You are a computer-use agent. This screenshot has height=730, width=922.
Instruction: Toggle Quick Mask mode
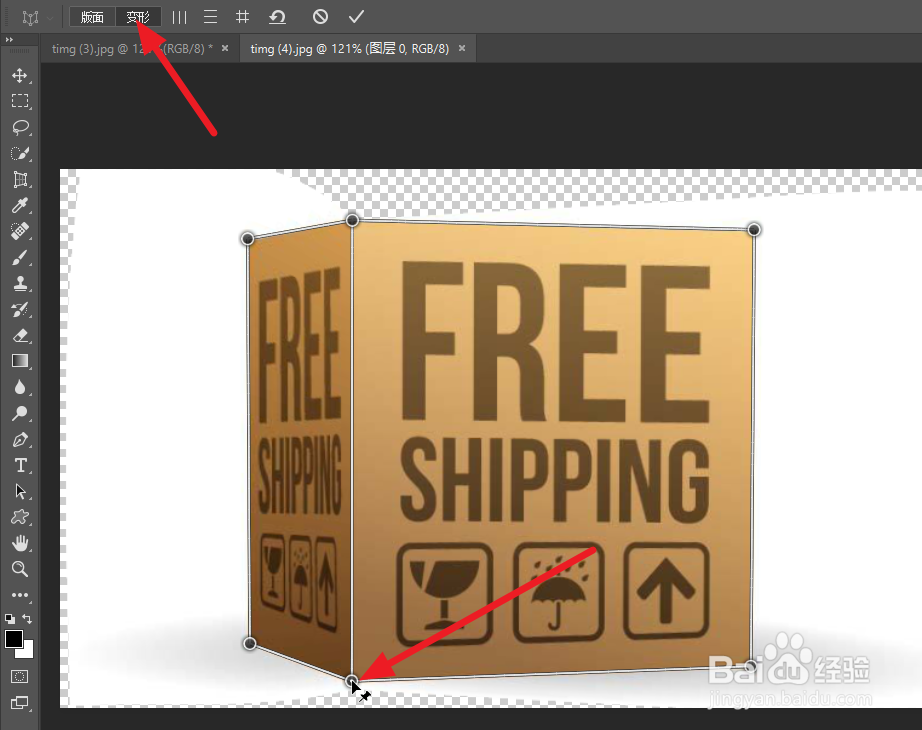tap(19, 676)
